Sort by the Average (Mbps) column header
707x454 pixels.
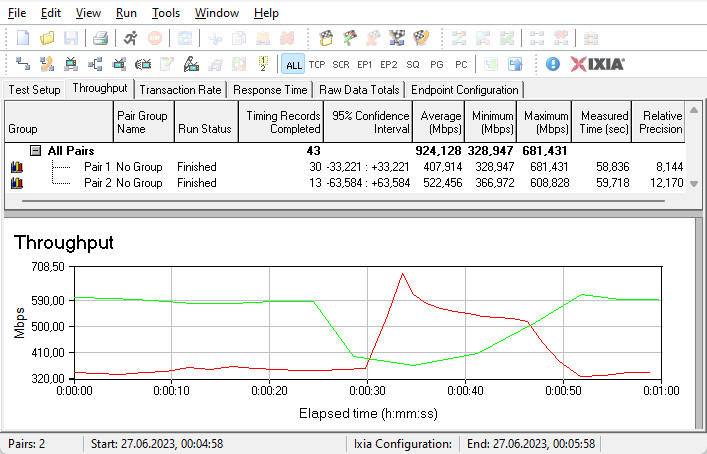coord(439,122)
